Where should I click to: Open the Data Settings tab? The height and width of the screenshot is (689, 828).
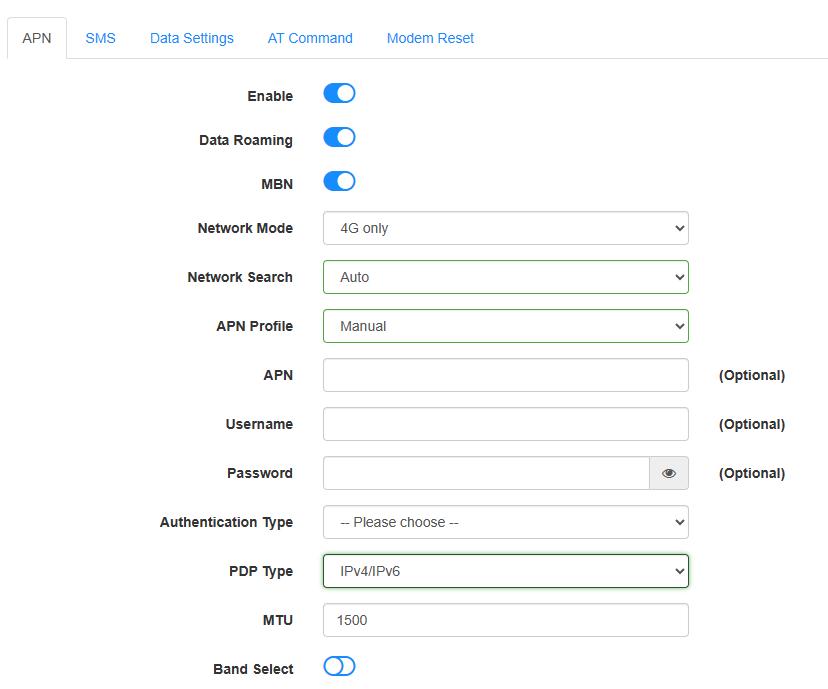click(192, 38)
